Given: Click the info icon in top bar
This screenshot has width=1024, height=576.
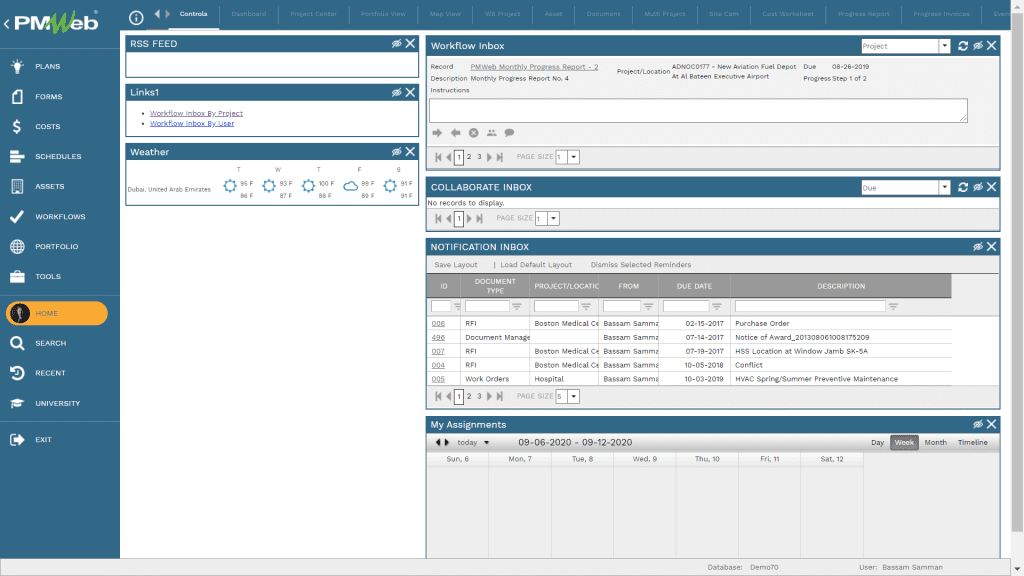Looking at the screenshot, I should pos(136,18).
